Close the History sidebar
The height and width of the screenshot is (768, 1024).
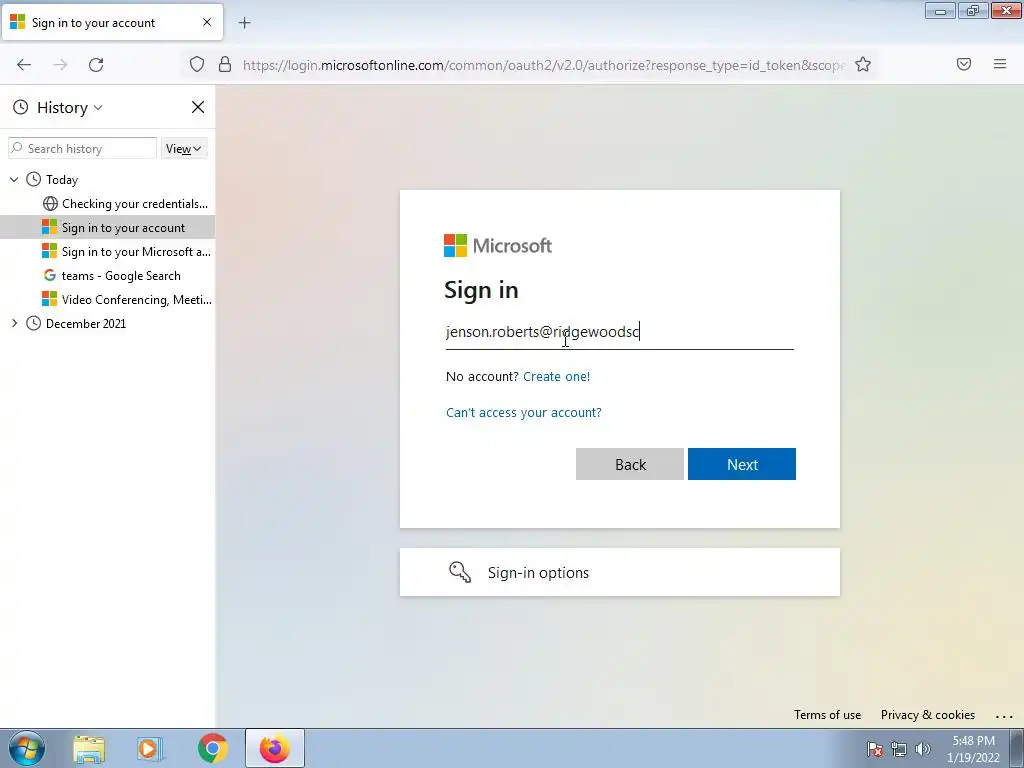click(198, 107)
